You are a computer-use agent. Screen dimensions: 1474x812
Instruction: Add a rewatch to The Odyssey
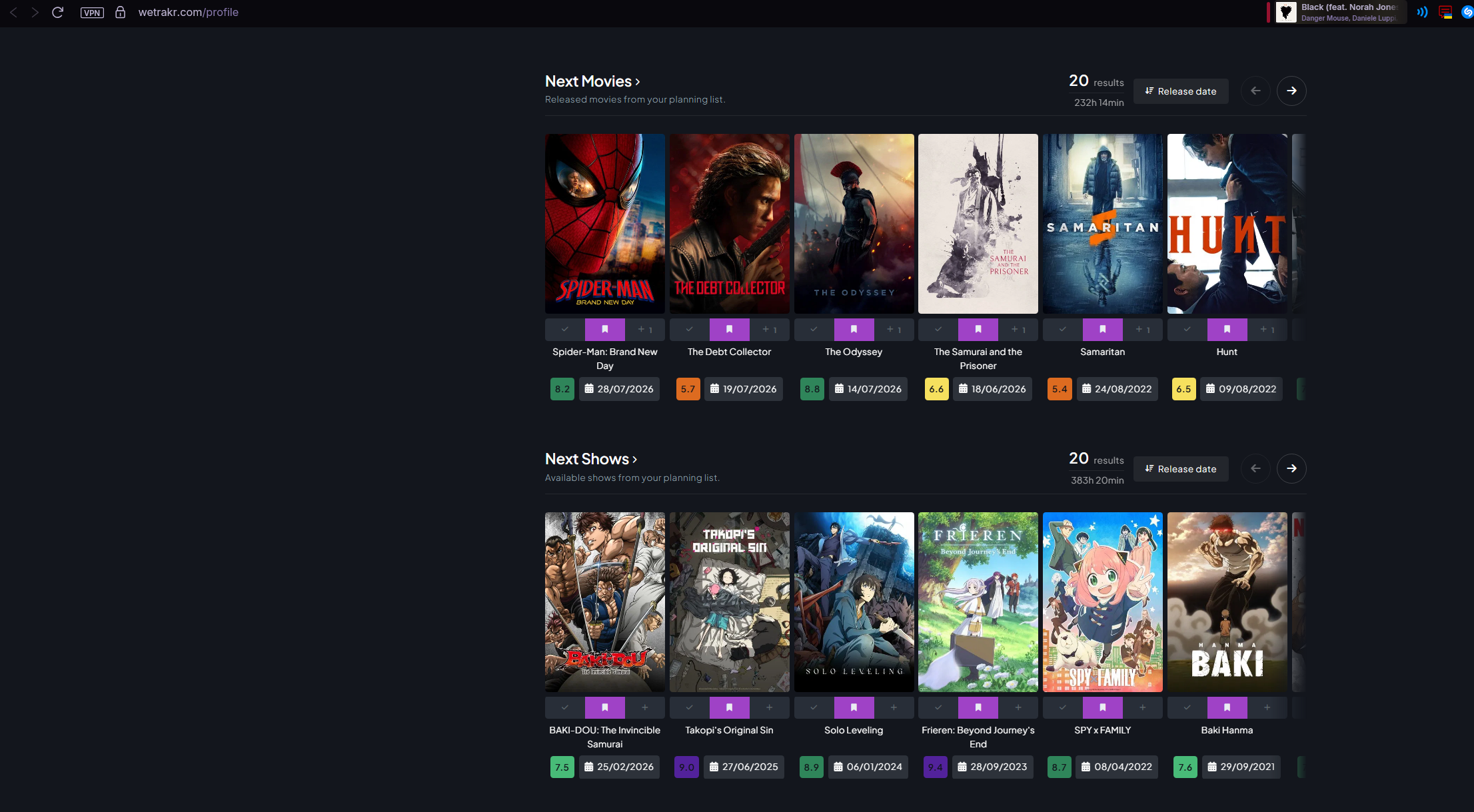(x=894, y=329)
